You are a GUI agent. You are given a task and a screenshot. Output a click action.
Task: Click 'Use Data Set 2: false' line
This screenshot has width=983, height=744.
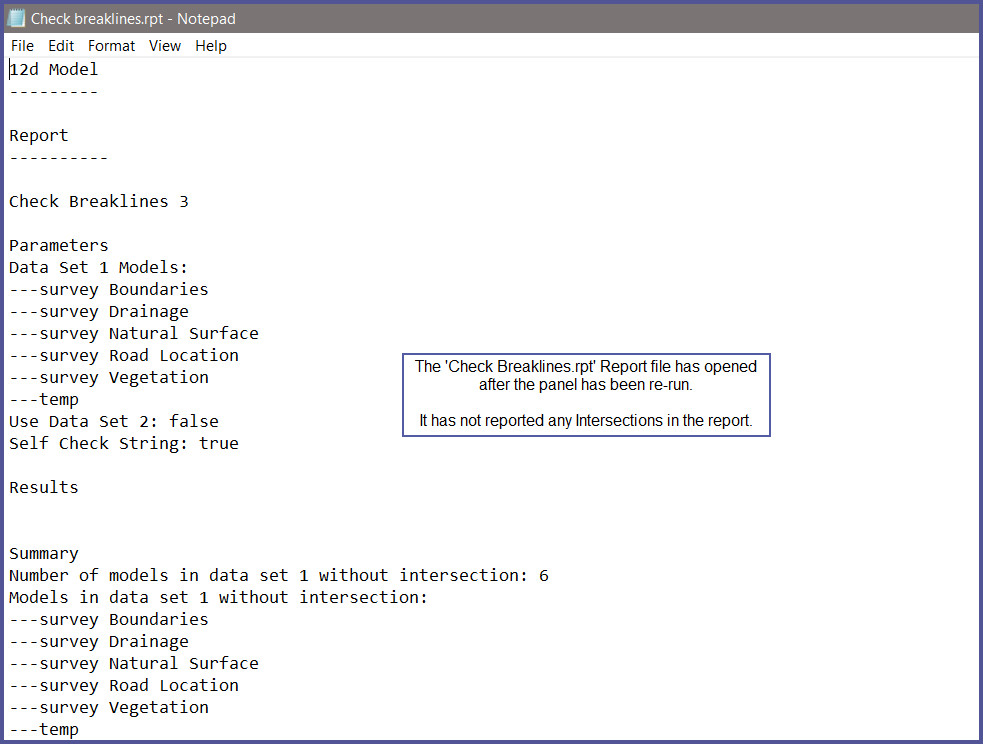click(114, 421)
